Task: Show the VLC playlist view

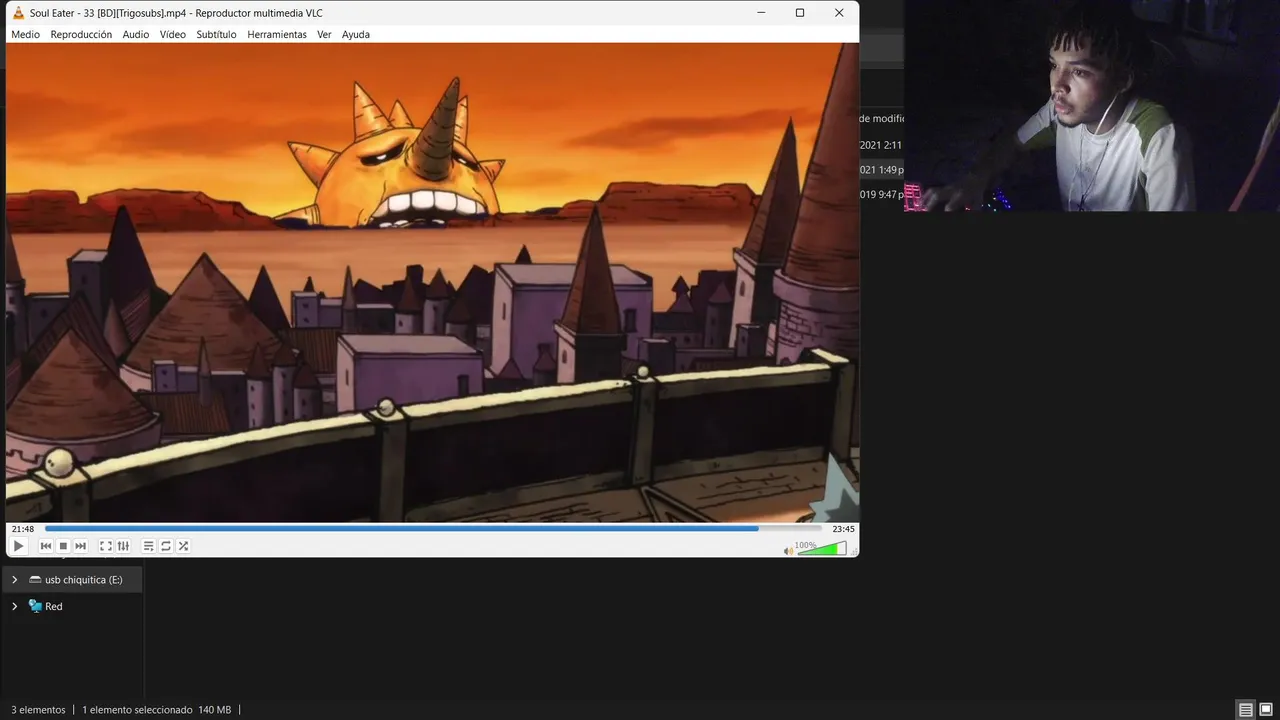Action: [x=148, y=546]
